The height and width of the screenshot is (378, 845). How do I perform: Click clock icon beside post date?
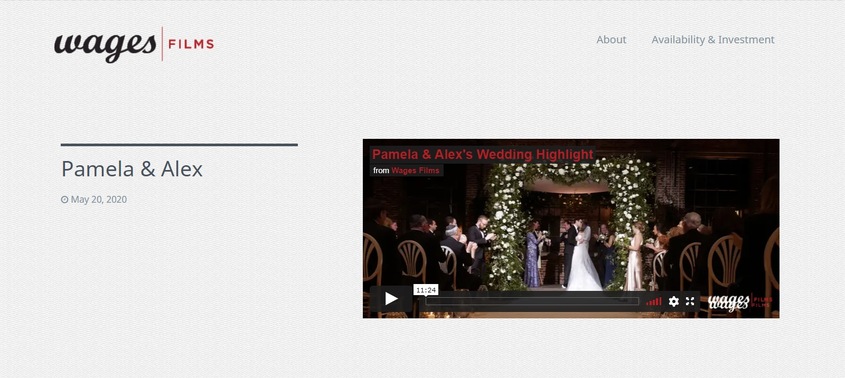tap(65, 200)
